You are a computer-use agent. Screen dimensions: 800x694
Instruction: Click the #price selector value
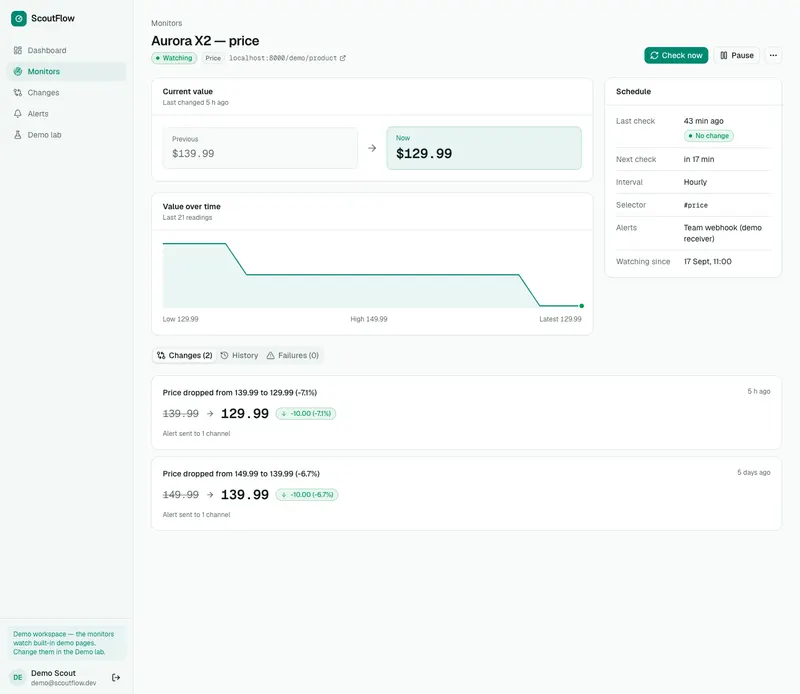pos(695,205)
